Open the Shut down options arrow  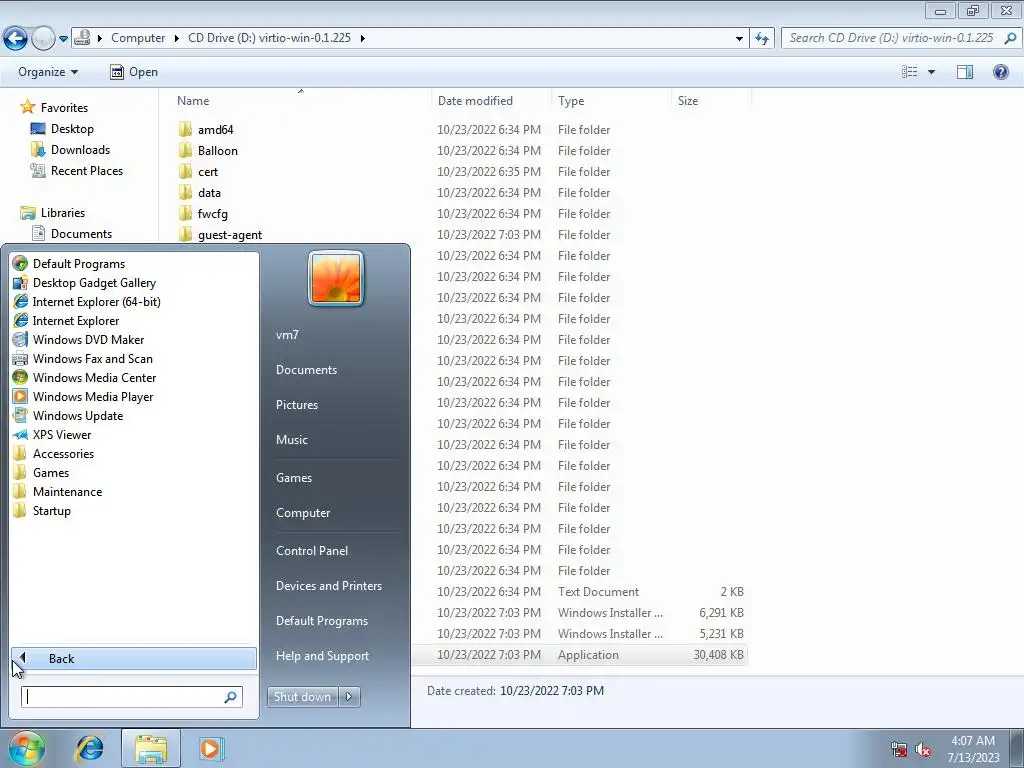click(349, 697)
